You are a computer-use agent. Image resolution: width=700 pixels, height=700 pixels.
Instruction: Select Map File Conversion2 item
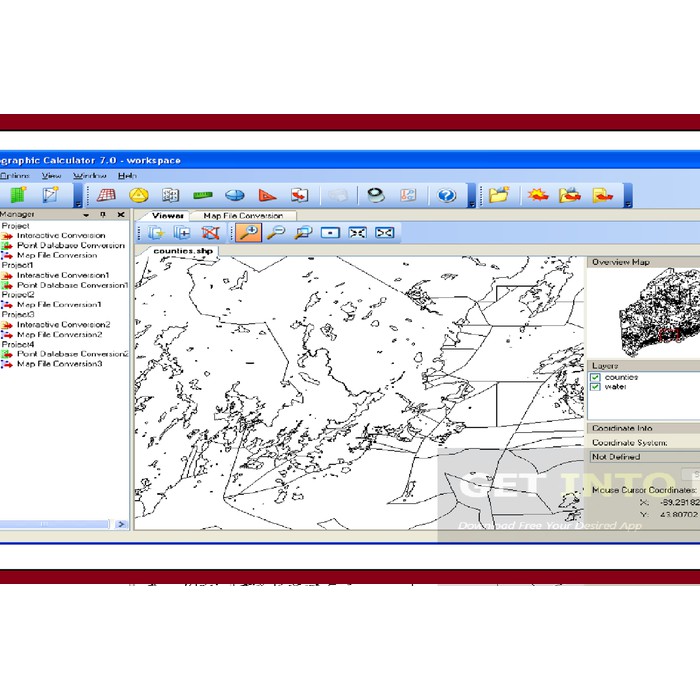60,334
